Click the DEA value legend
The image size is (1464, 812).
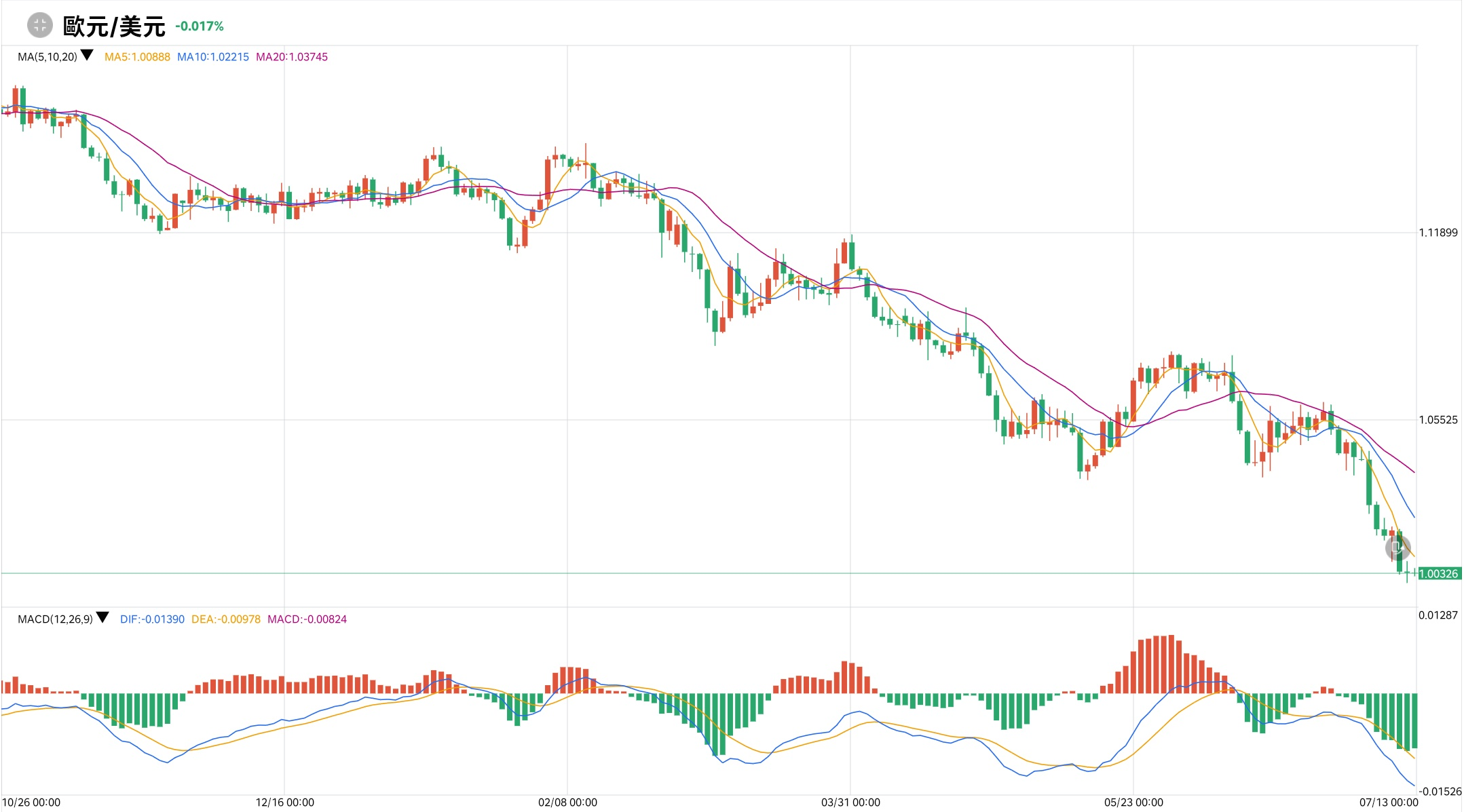[225, 619]
